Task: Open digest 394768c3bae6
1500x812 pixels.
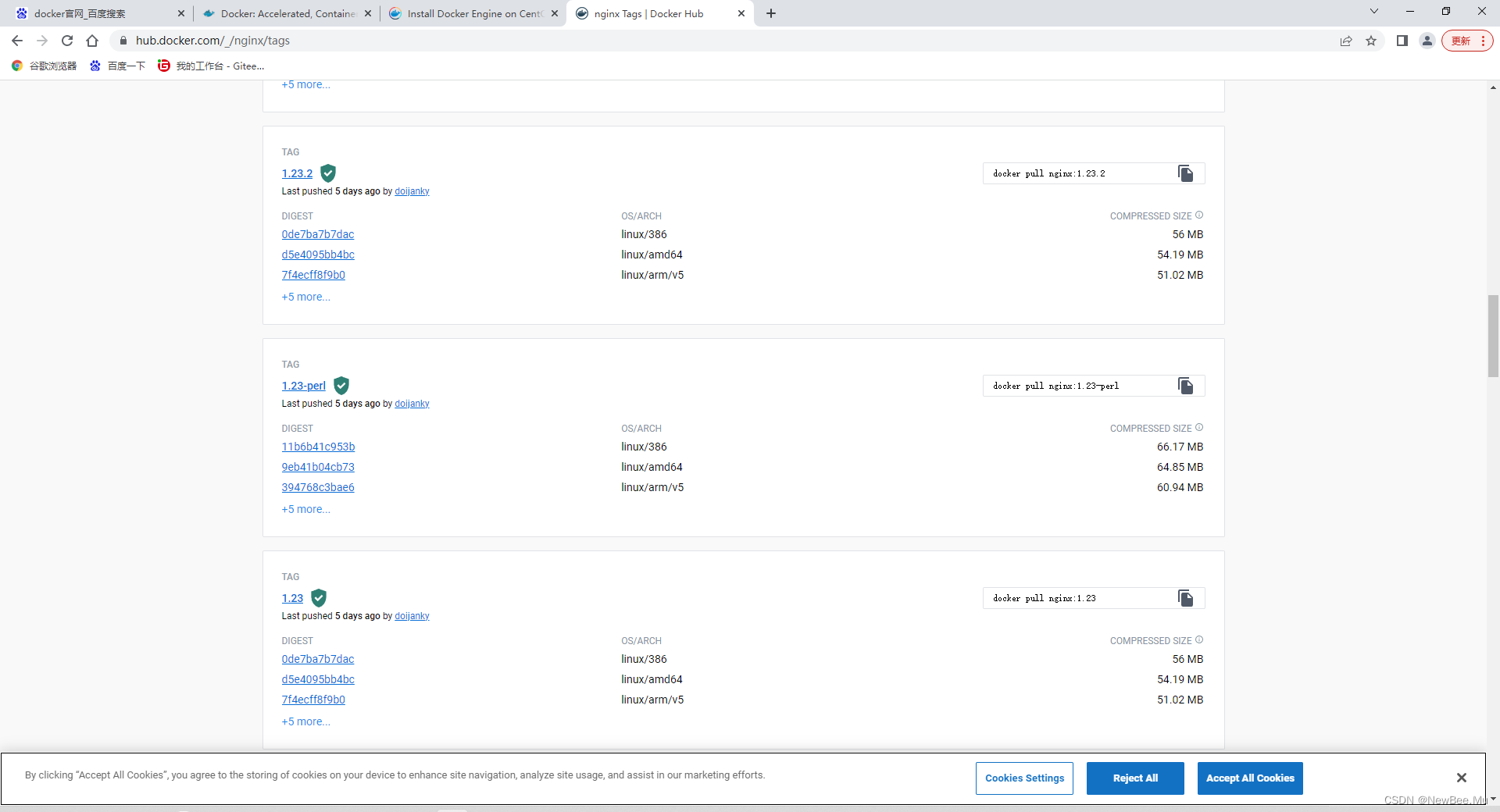Action: pos(318,487)
